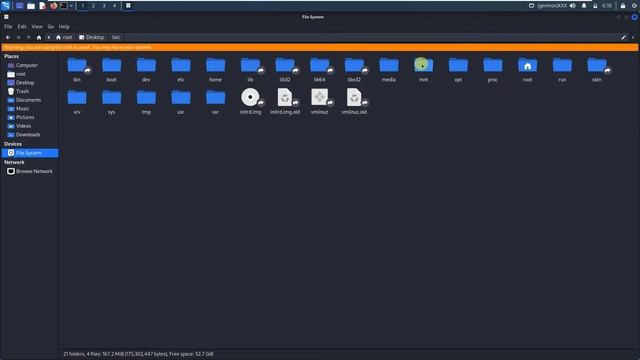Launch the terminal from the top panel
The height and width of the screenshot is (360, 640).
tap(64, 6)
